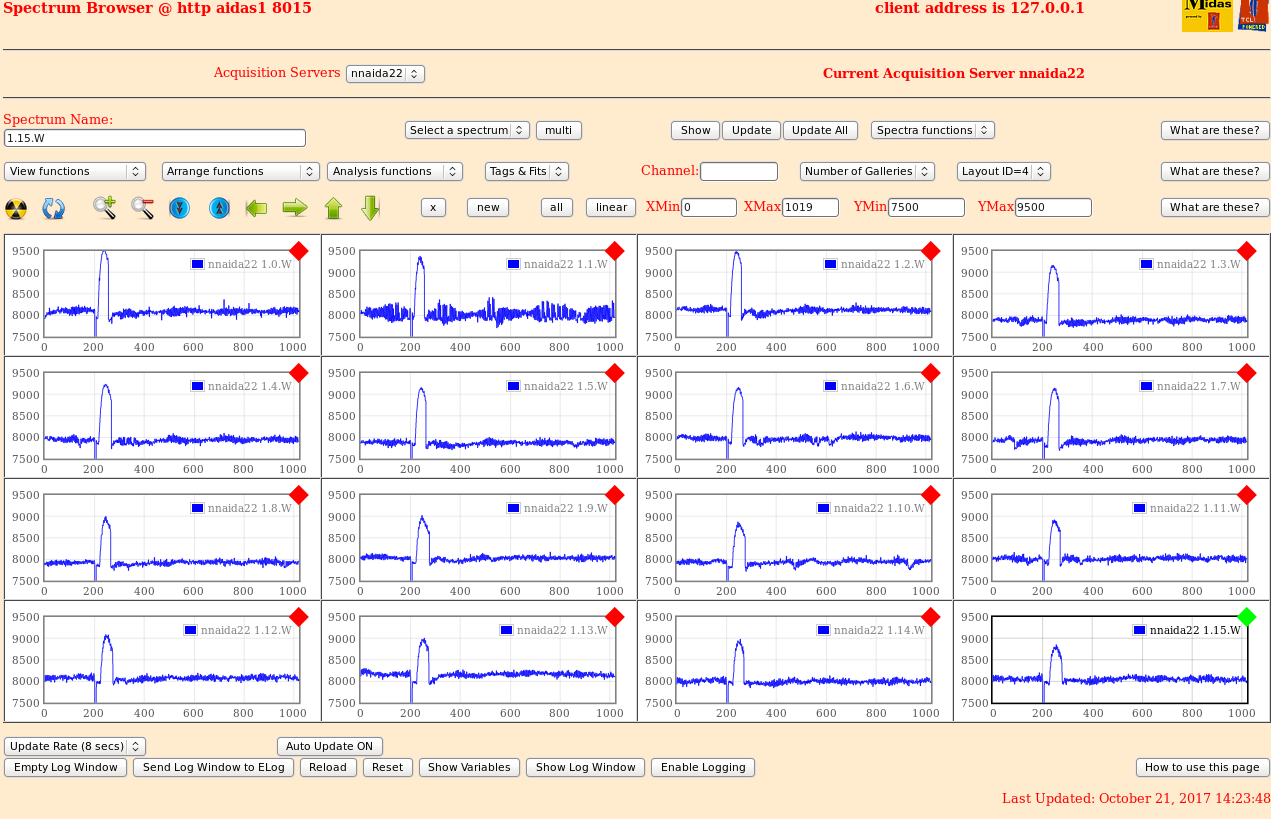Viewport: 1271px width, 819px height.
Task: Shift spectra left with green arrow
Action: 257,208
